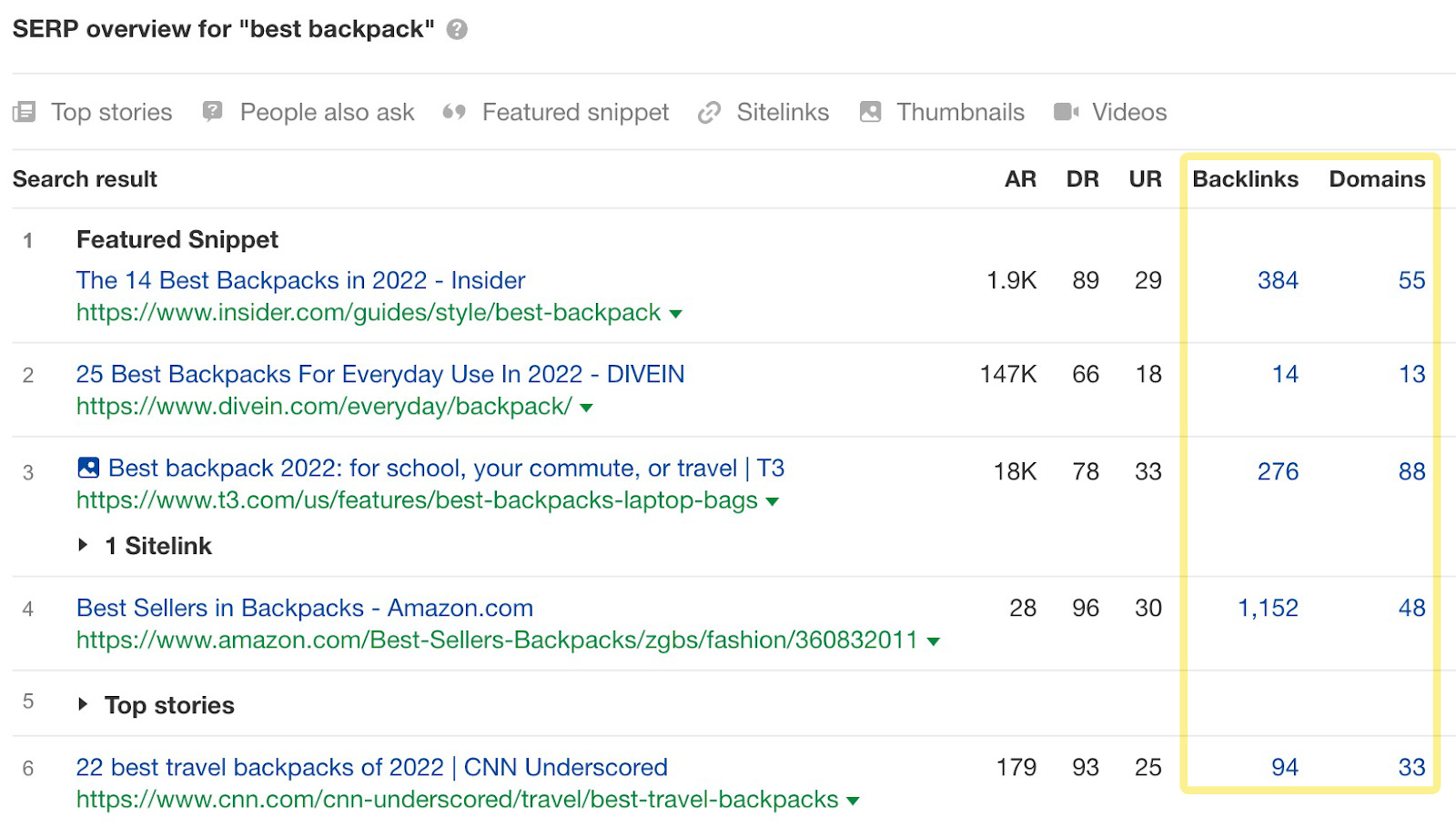This screenshot has width=1456, height=827.
Task: Click the 88 domains count for T3
Action: pos(1411,471)
